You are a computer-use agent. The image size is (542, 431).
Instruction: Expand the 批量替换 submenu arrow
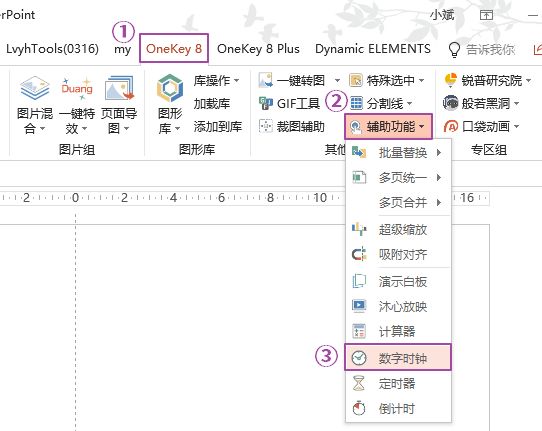click(x=439, y=152)
